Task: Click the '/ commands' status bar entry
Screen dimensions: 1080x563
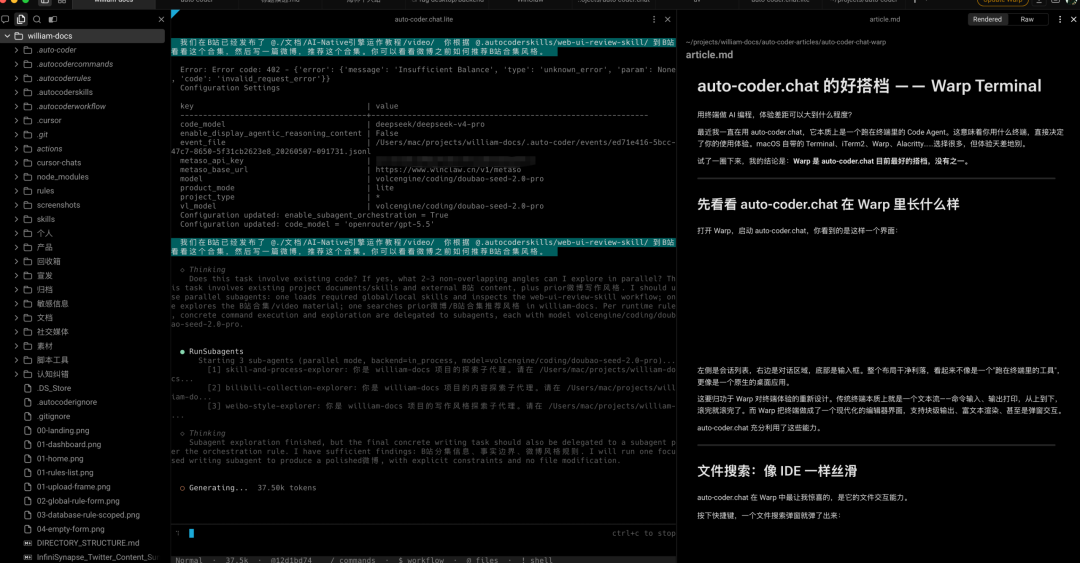Action: click(353, 560)
